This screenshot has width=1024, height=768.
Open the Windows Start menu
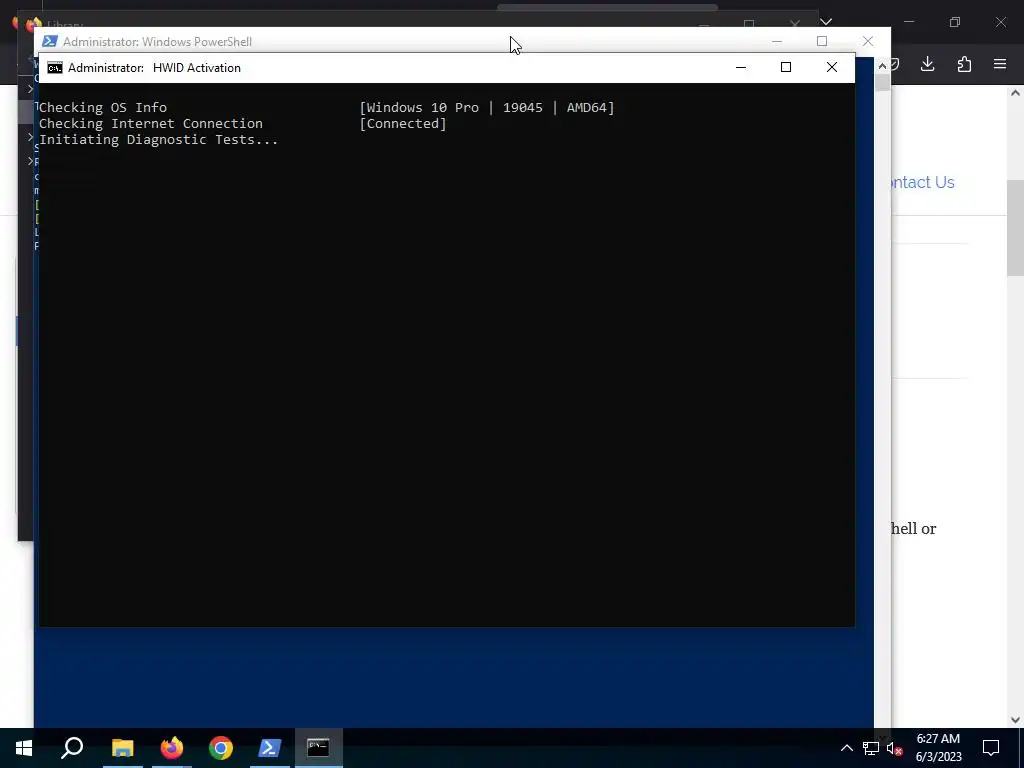(24, 748)
